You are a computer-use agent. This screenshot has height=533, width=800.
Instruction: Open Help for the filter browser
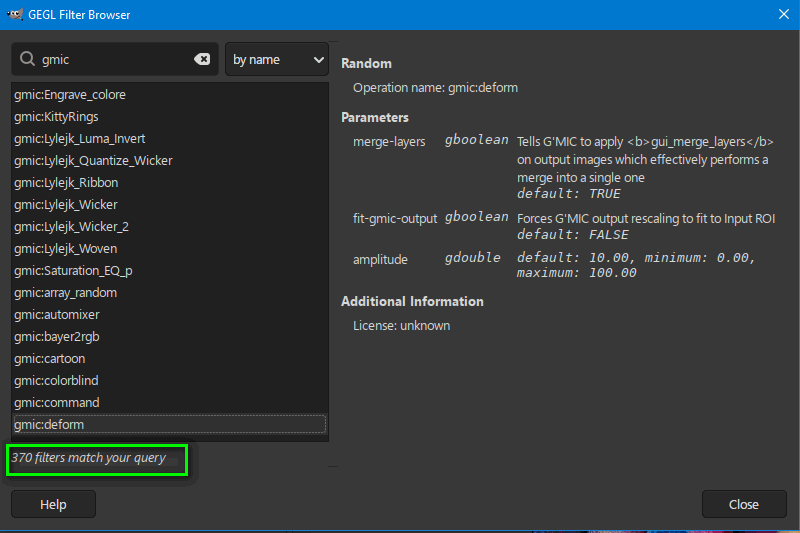tap(54, 504)
